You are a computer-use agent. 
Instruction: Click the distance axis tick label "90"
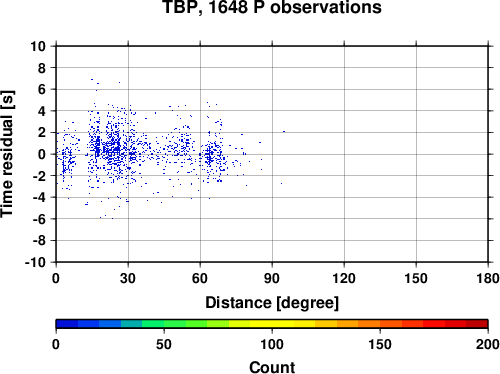[272, 278]
